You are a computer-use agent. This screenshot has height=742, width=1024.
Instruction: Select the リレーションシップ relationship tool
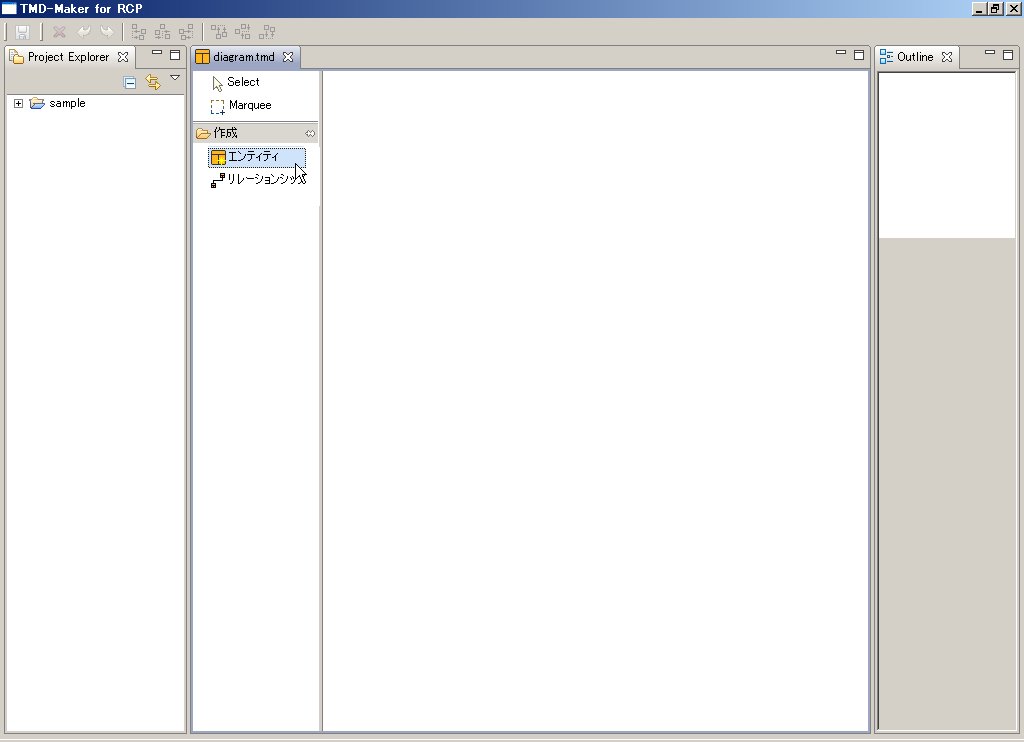[258, 179]
